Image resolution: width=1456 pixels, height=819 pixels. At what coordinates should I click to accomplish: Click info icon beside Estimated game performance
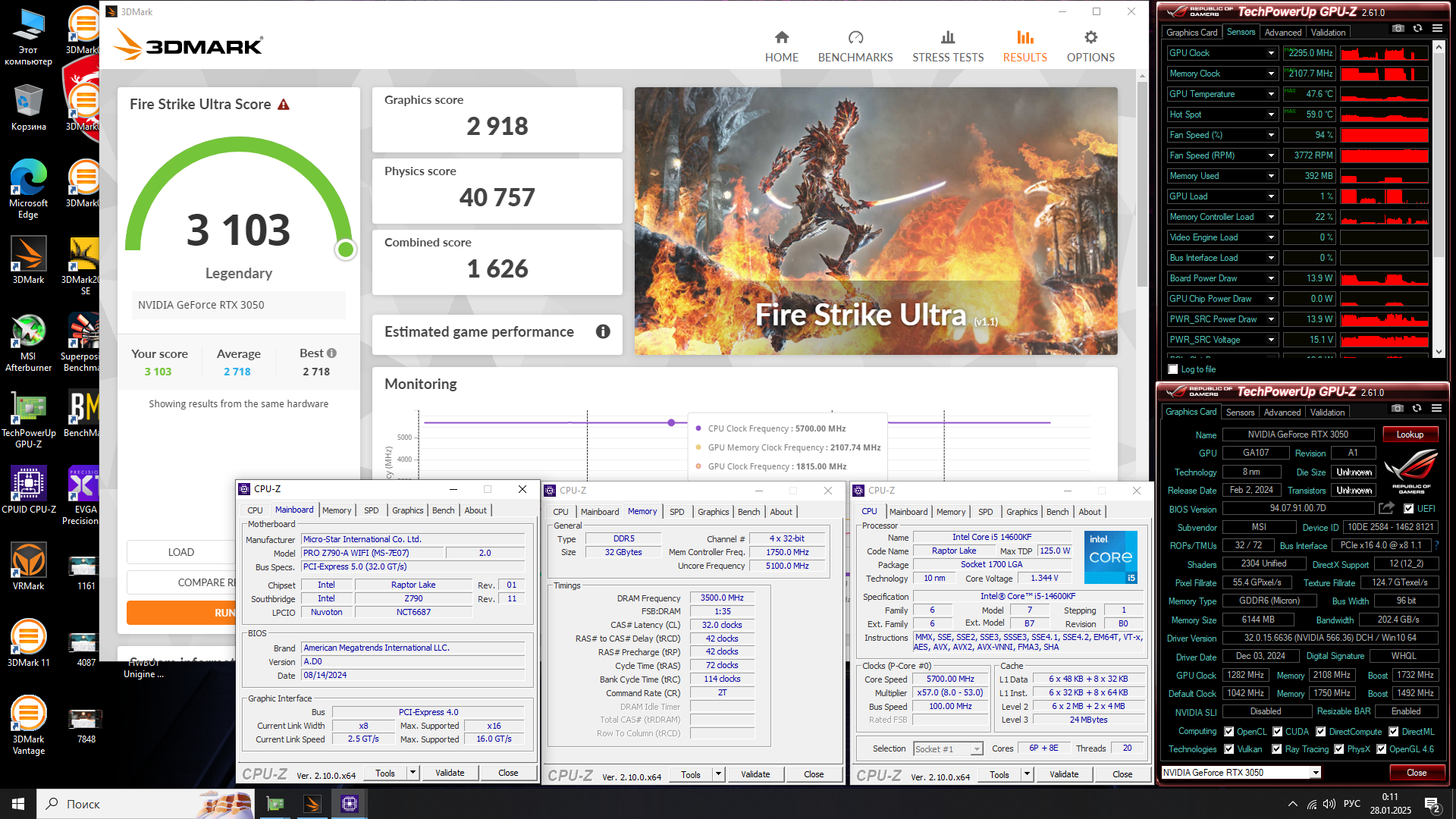tap(603, 331)
